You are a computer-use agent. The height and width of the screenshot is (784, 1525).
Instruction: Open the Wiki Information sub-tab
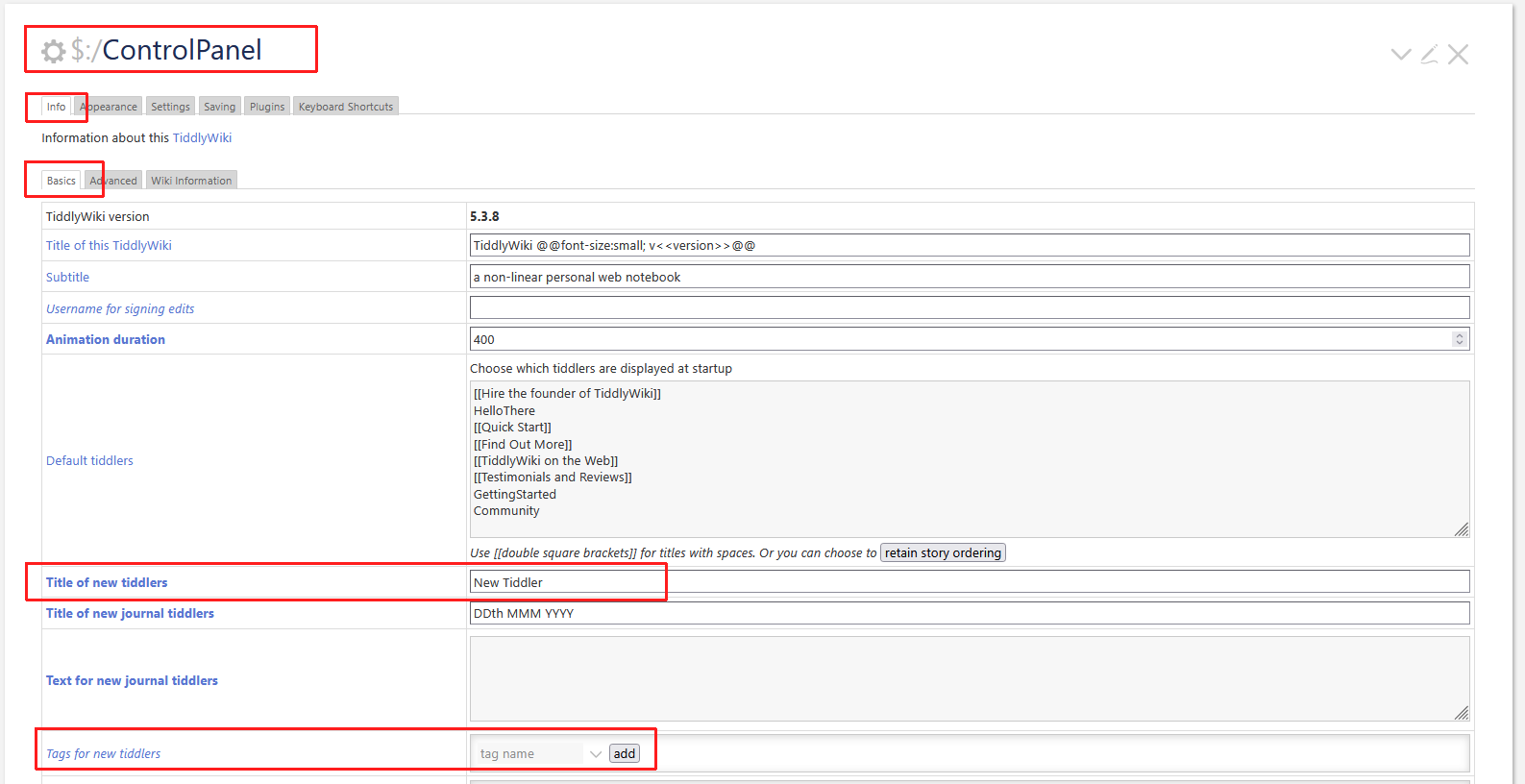(191, 181)
